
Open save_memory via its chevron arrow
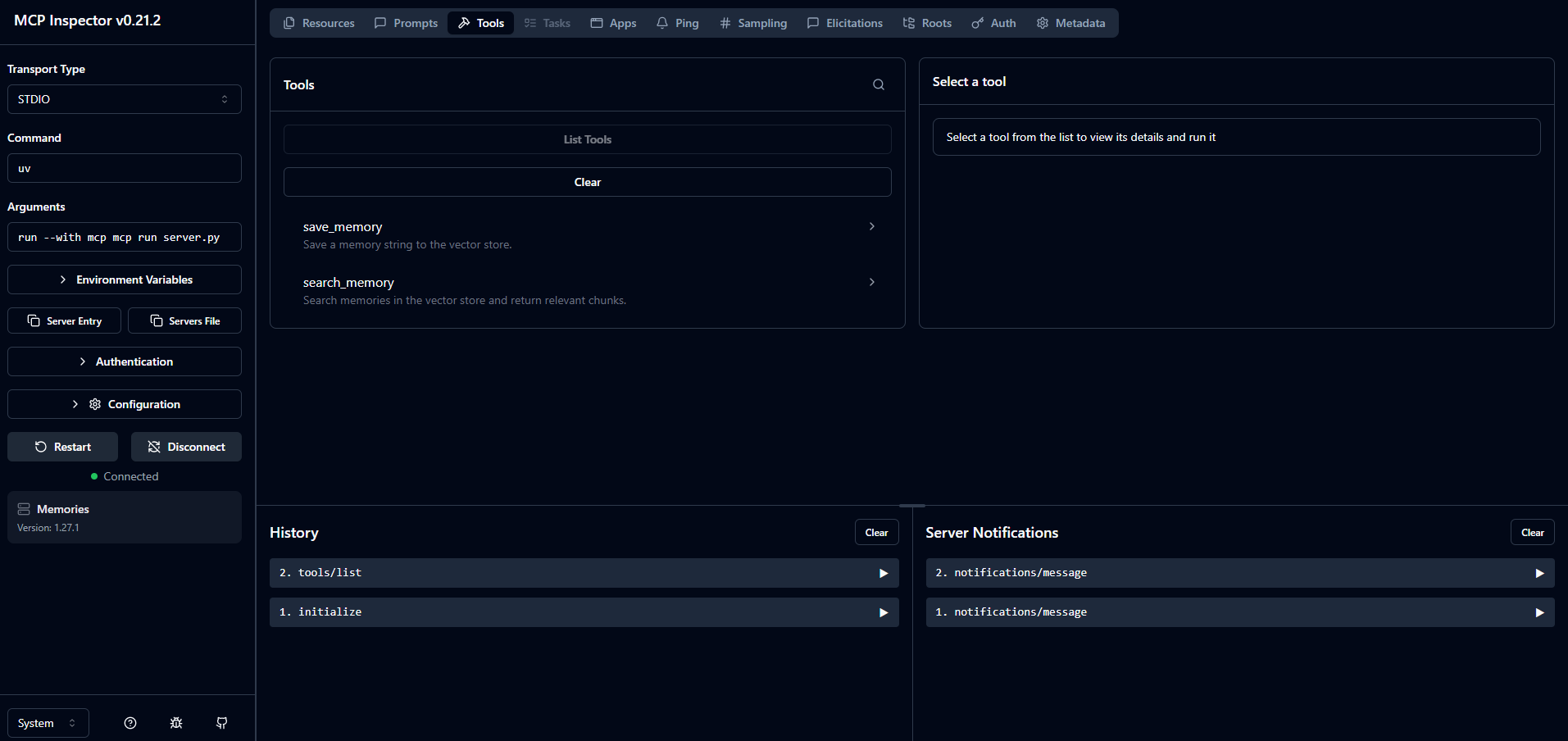(872, 226)
